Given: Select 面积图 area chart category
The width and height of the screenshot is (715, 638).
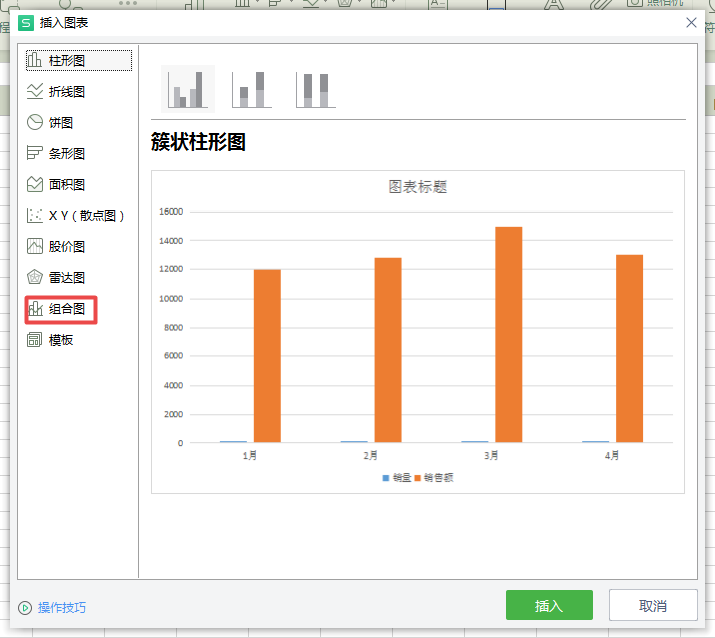Looking at the screenshot, I should (x=67, y=185).
